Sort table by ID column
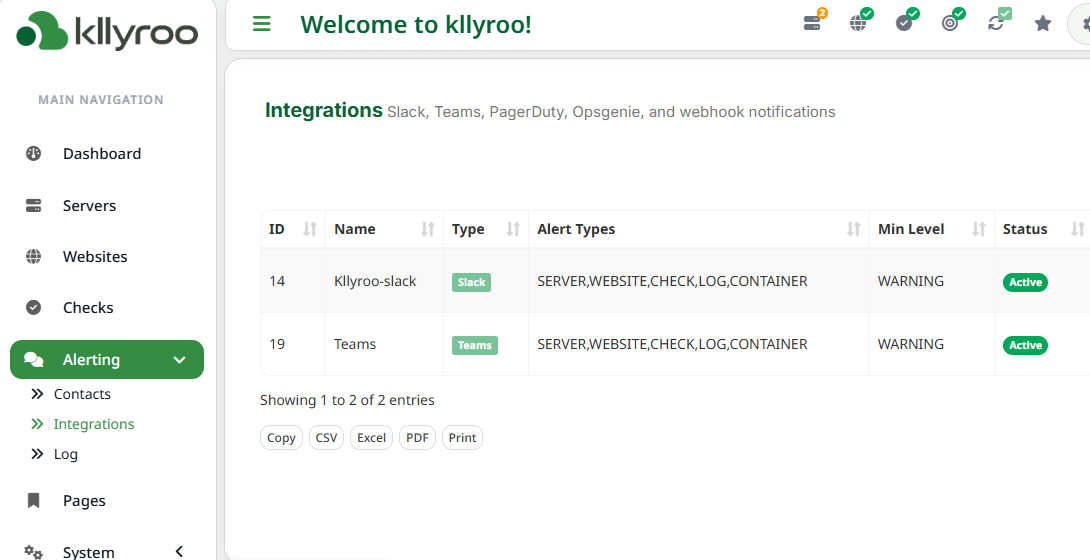This screenshot has height=560, width=1090. point(310,229)
